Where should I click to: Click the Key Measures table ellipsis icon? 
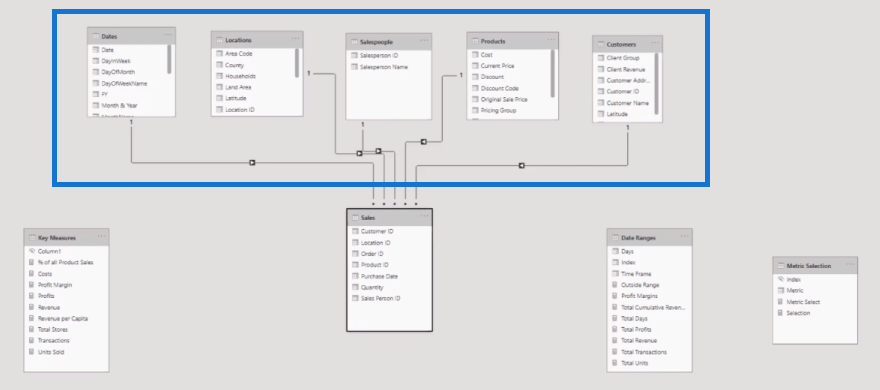(102, 236)
